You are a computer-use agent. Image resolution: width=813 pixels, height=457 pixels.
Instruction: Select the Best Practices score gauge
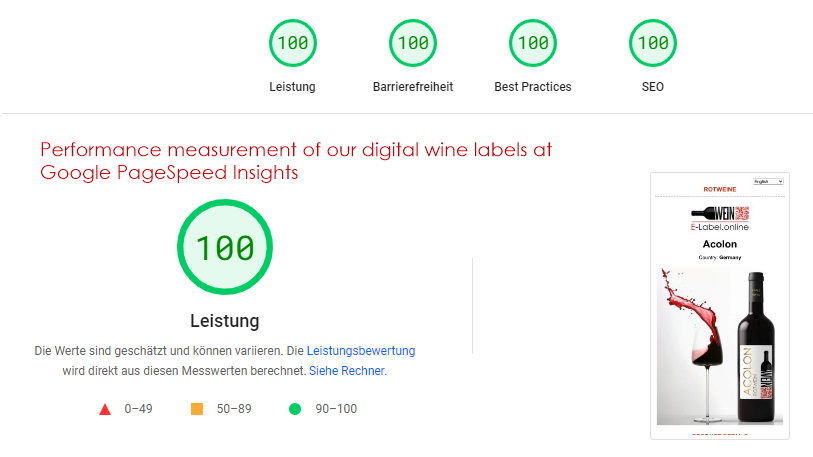[533, 43]
